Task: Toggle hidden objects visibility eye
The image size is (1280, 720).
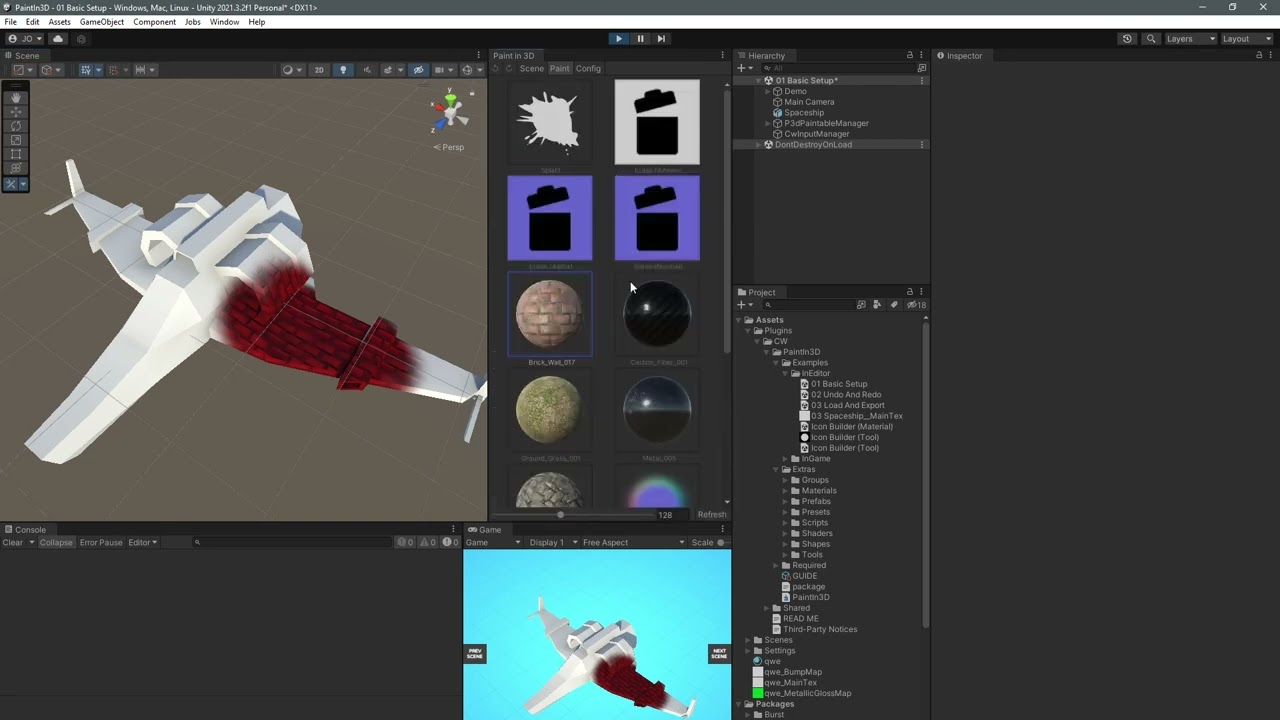Action: (418, 70)
